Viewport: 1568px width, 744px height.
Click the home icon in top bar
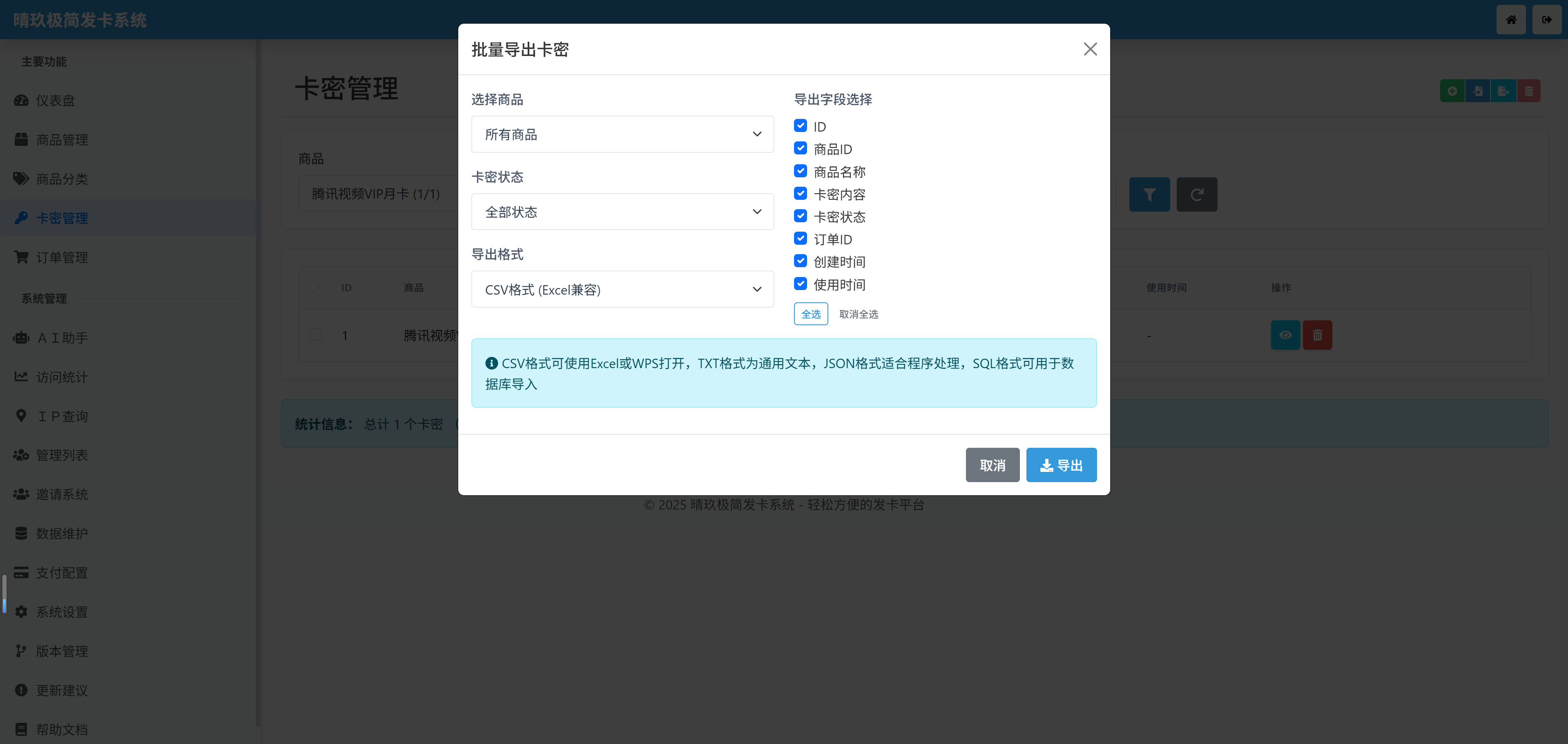1511,20
